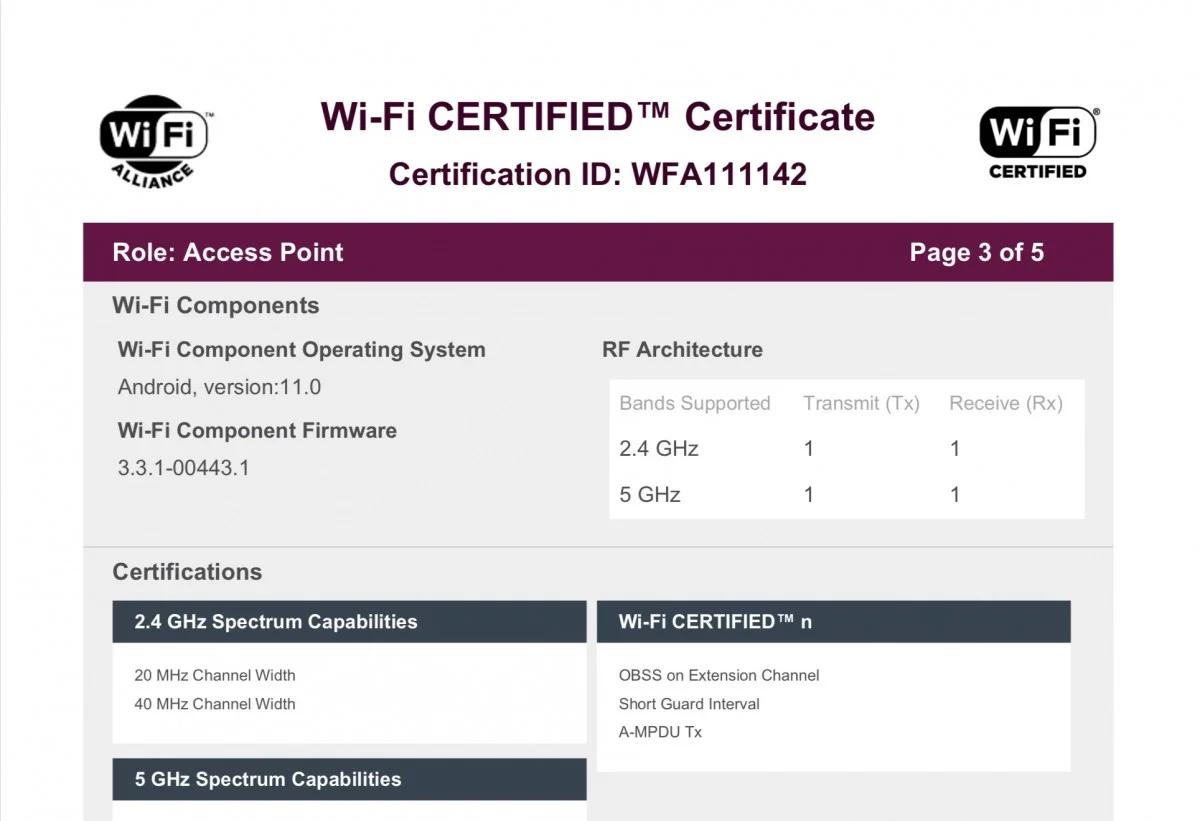Click the 2.4 GHz transmit value
The height and width of the screenshot is (821, 1200).
[809, 449]
